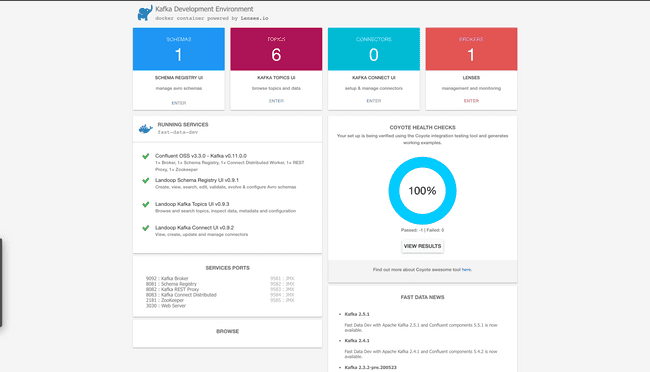Click 'Confluent OSS v3.3.0 - Kafka v0.11.0.0' title
Image resolution: width=650 pixels, height=372 pixels.
coord(201,156)
